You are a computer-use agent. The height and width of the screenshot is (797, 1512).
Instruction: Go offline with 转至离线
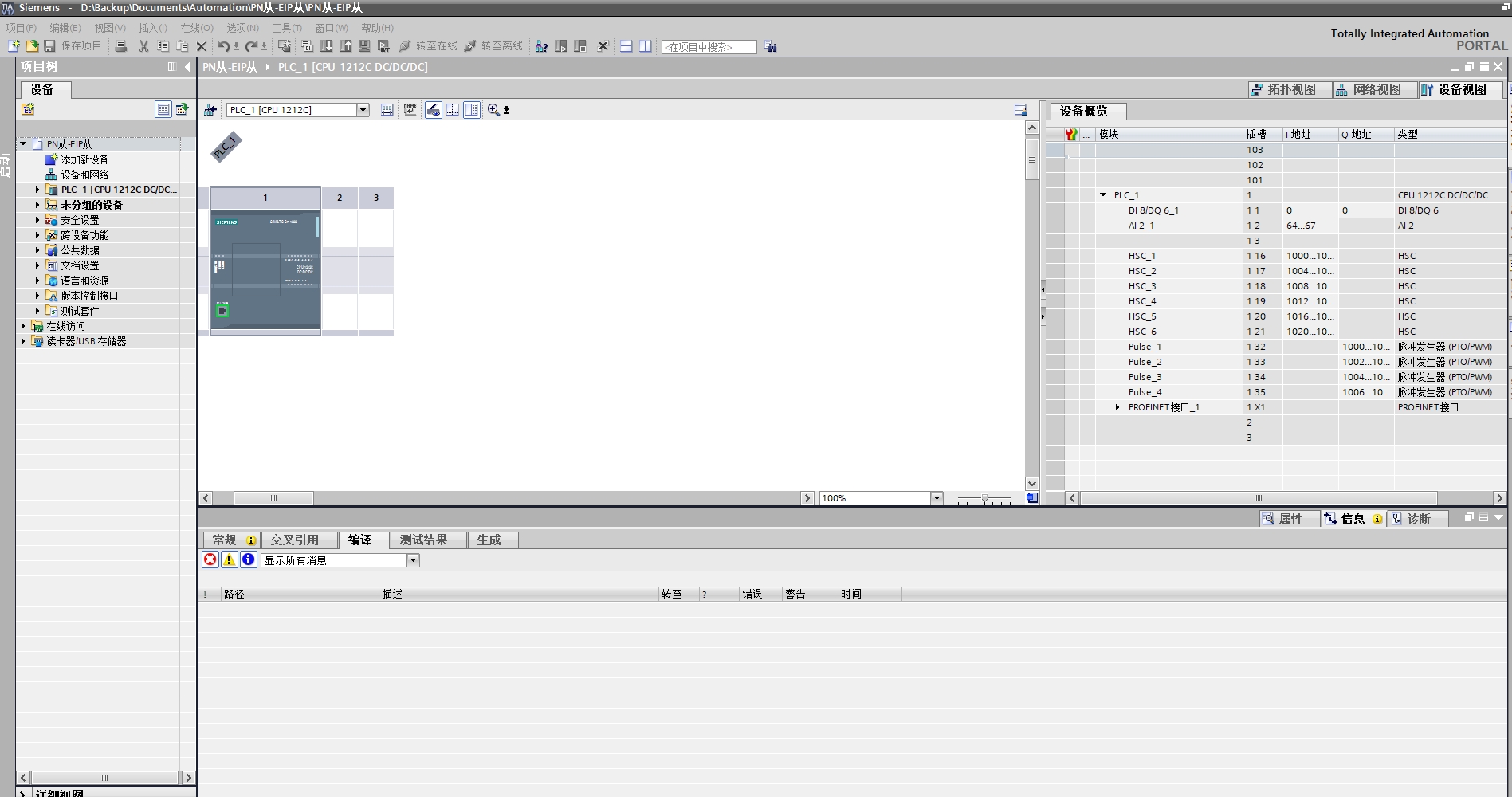494,46
